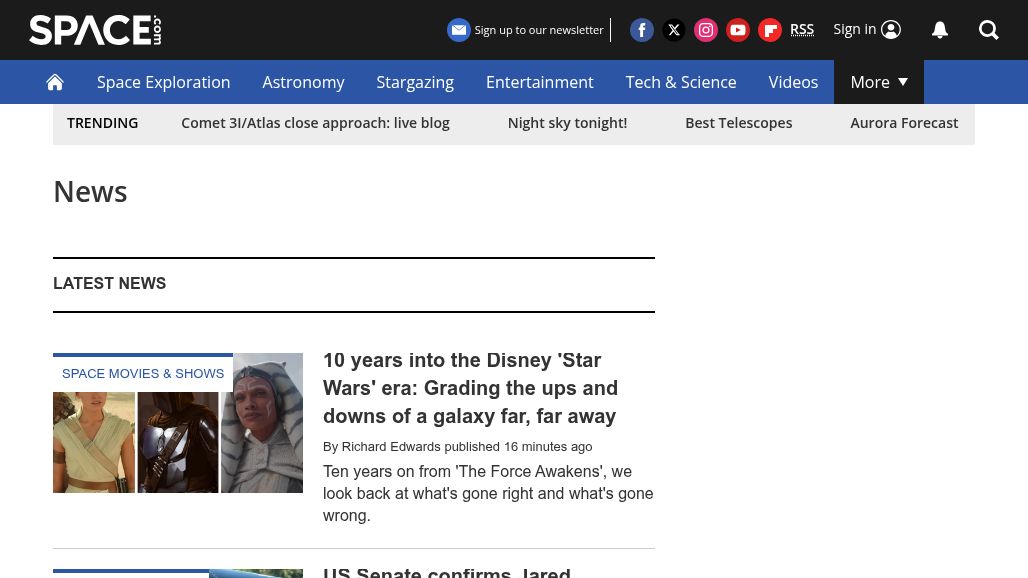Click Sign in account button
The width and height of the screenshot is (1028, 578).
pyautogui.click(x=867, y=29)
